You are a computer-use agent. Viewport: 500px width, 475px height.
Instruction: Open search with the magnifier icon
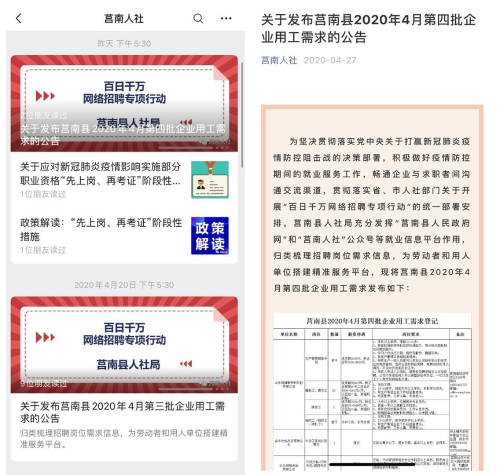click(x=198, y=18)
